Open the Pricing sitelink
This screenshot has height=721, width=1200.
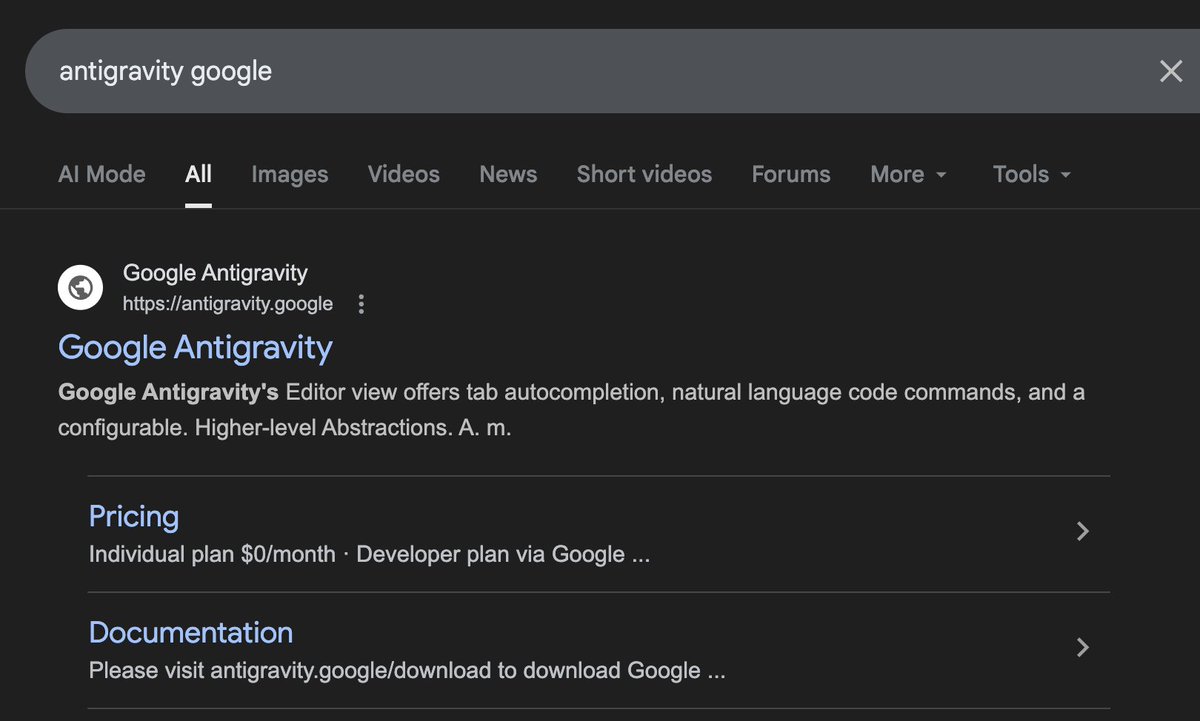point(134,516)
